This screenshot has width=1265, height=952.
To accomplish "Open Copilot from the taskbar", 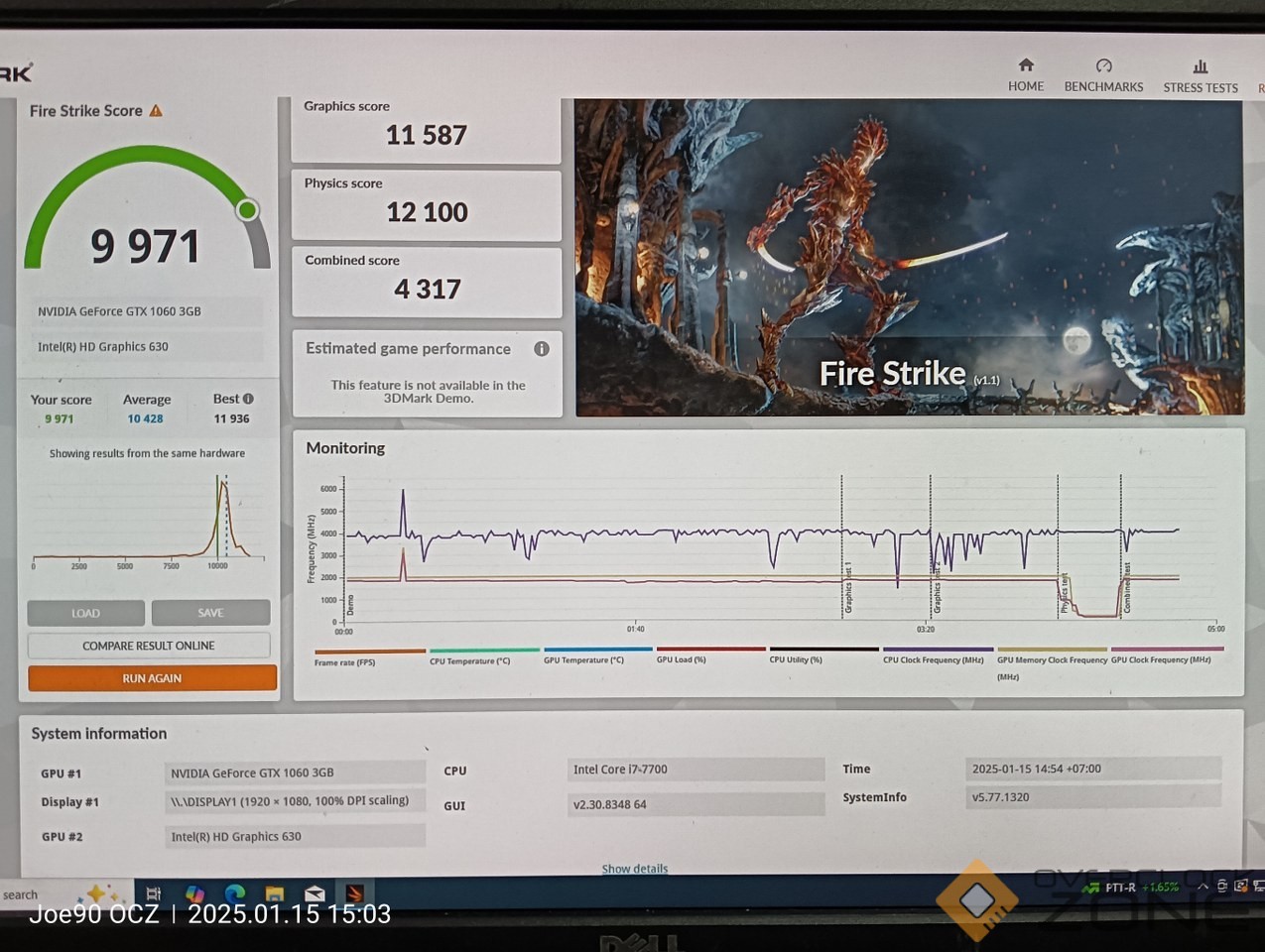I will click(194, 893).
